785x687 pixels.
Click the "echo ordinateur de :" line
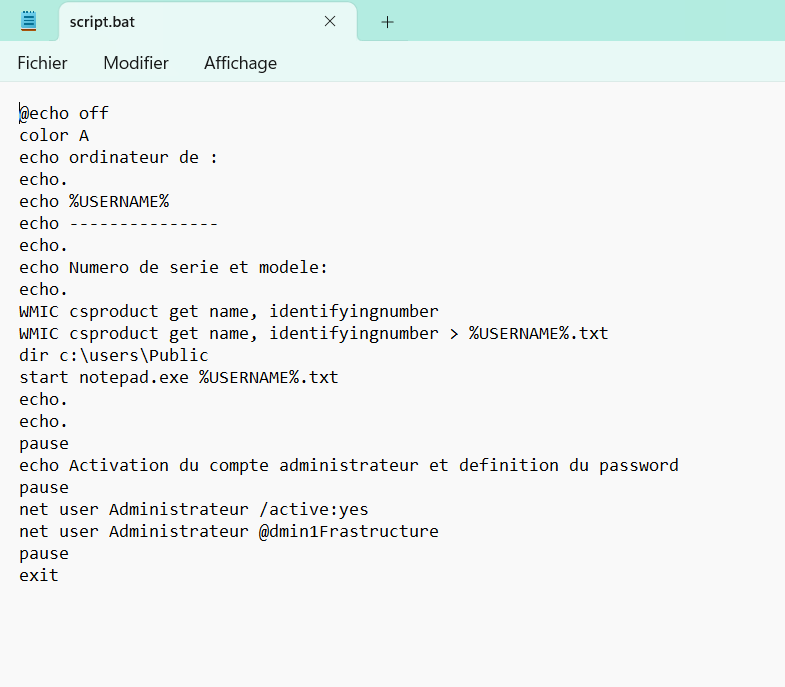[x=118, y=157]
